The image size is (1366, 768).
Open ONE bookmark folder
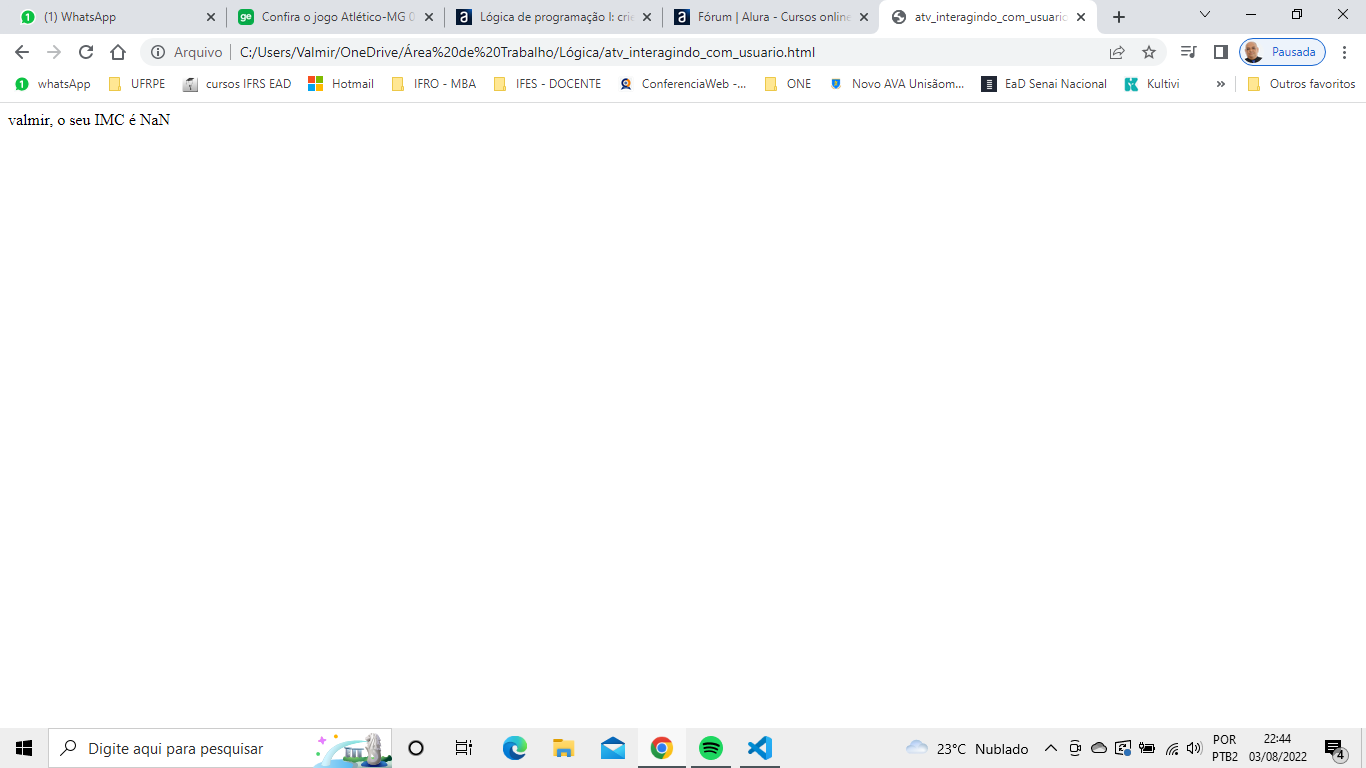787,84
